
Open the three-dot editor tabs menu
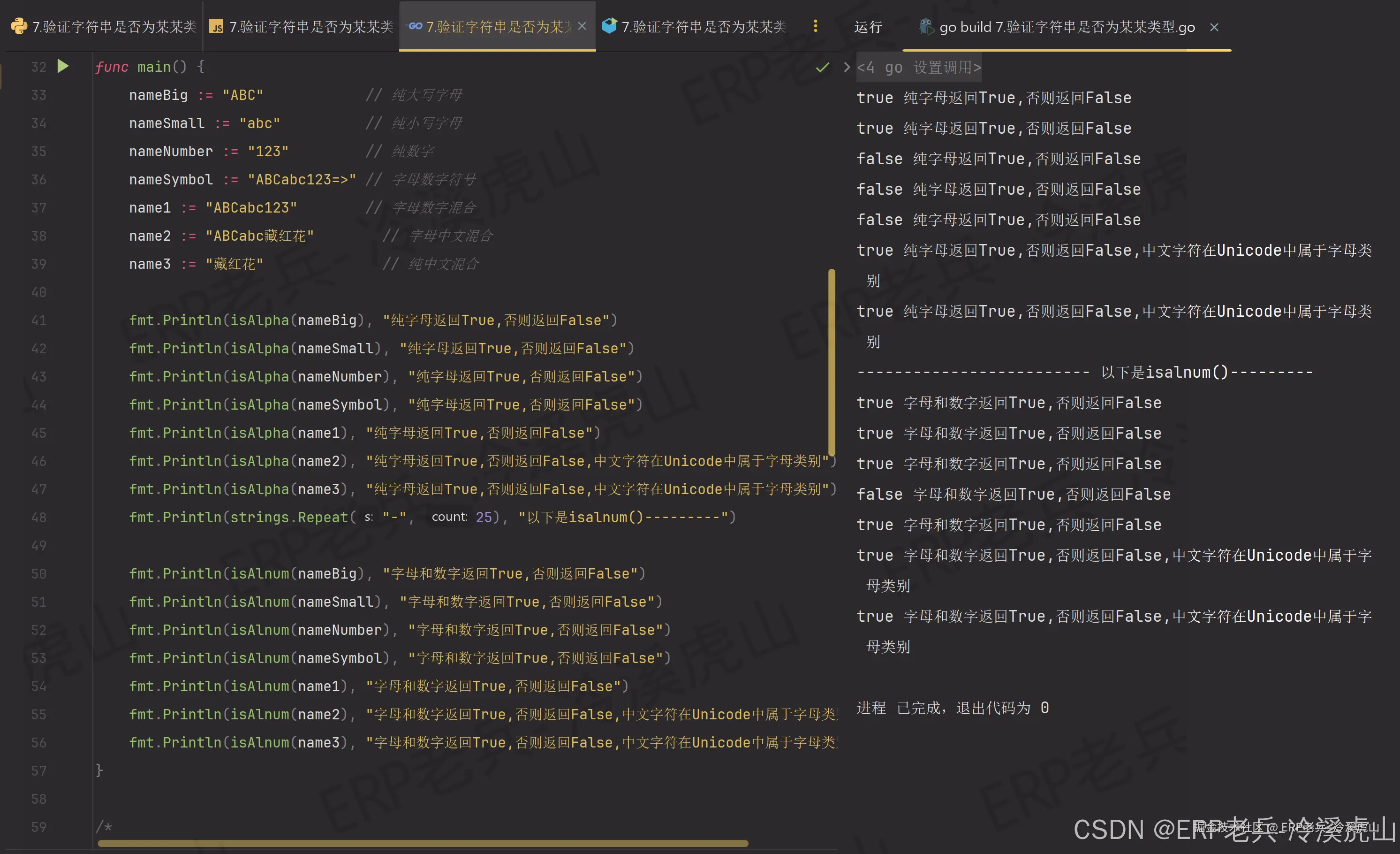click(815, 26)
